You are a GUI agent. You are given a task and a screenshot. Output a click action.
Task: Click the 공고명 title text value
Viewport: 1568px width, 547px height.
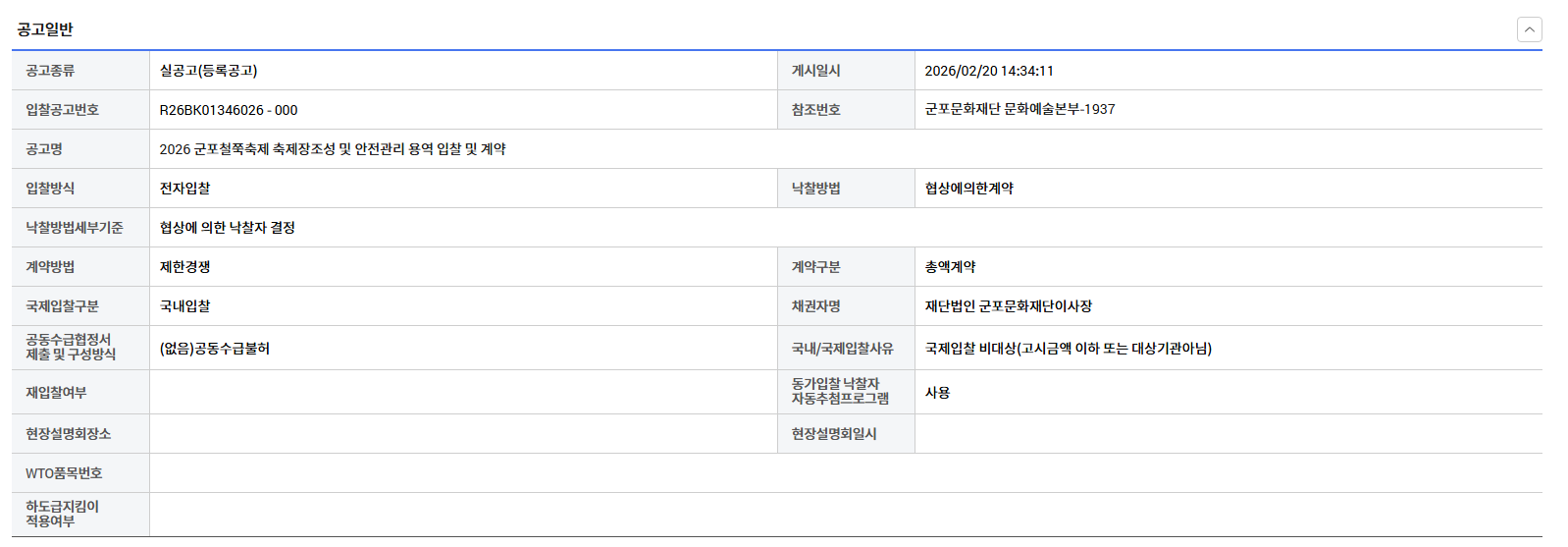333,149
